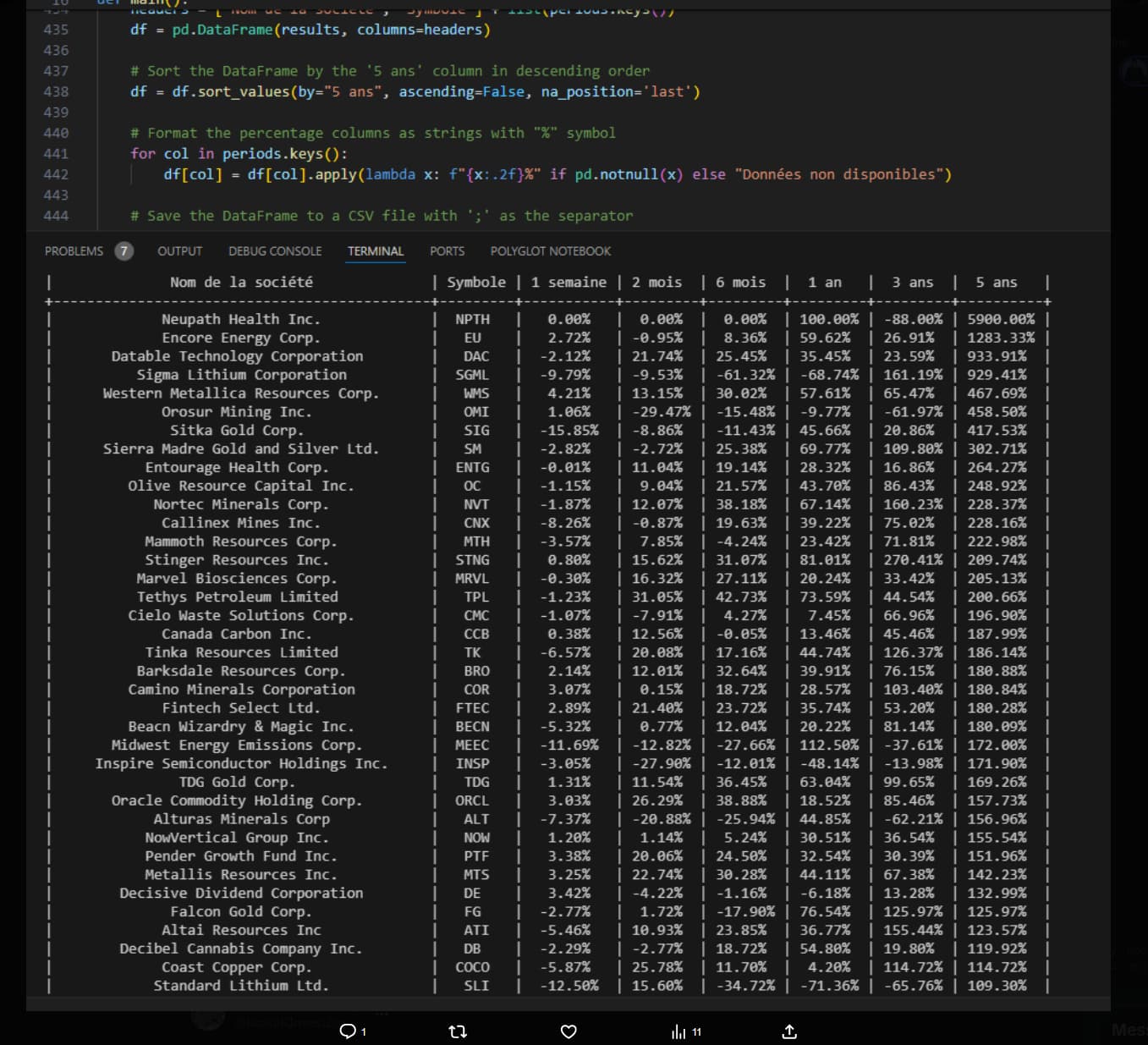Click the 112.50% value for Midwest Energy
1148x1045 pixels.
point(829,745)
